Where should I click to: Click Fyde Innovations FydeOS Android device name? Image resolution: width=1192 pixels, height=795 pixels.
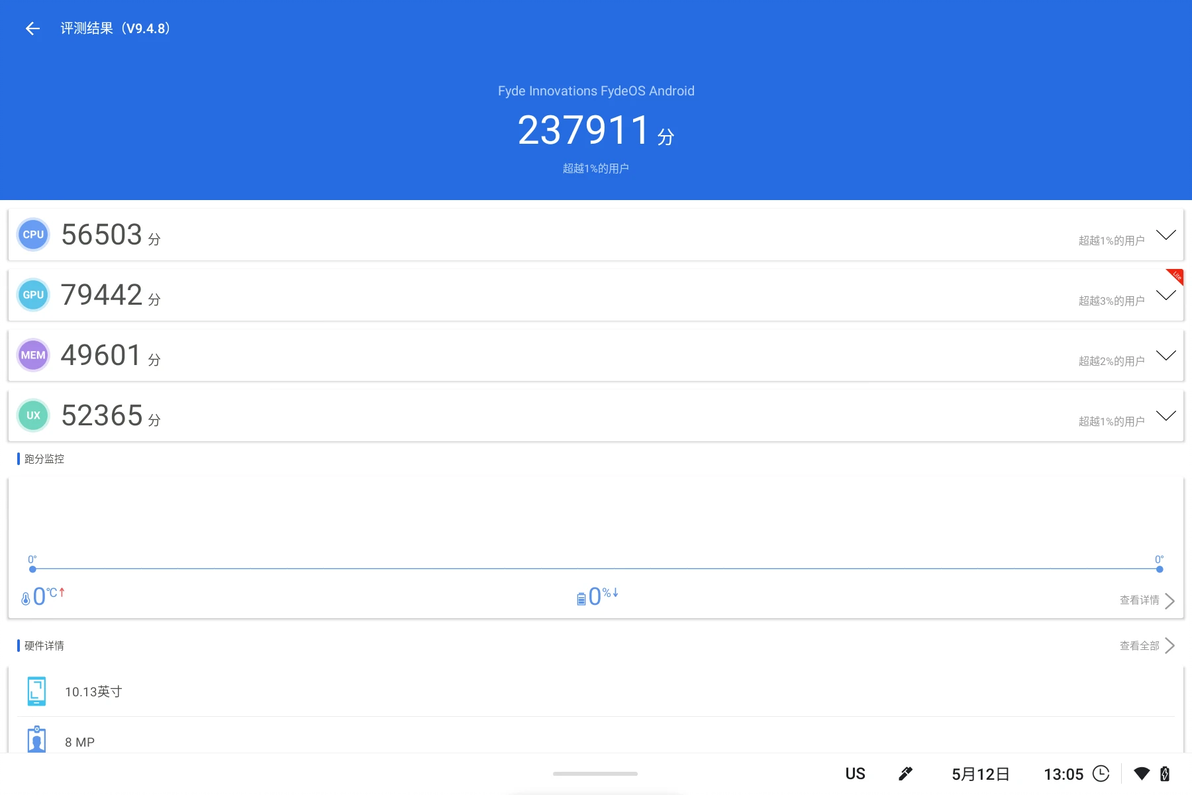tap(596, 91)
